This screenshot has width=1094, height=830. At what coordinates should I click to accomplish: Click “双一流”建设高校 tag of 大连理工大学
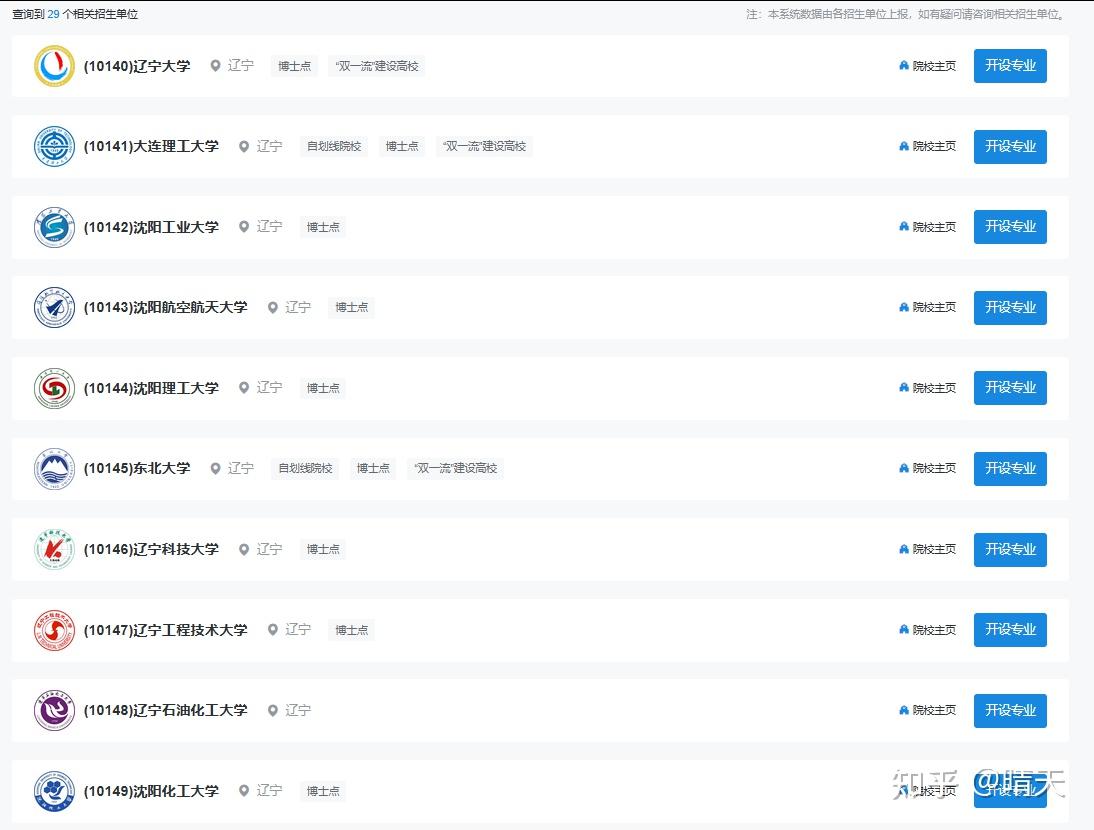484,146
